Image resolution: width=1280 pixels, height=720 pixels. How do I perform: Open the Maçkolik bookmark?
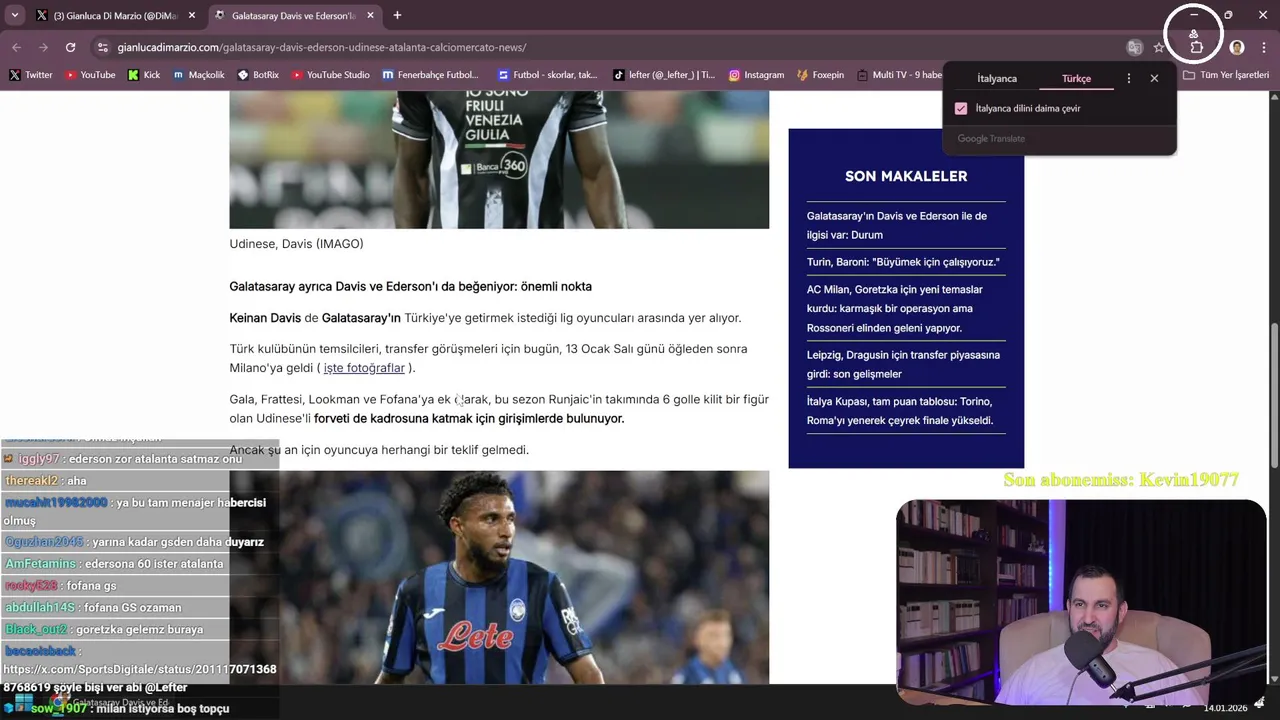tap(199, 75)
